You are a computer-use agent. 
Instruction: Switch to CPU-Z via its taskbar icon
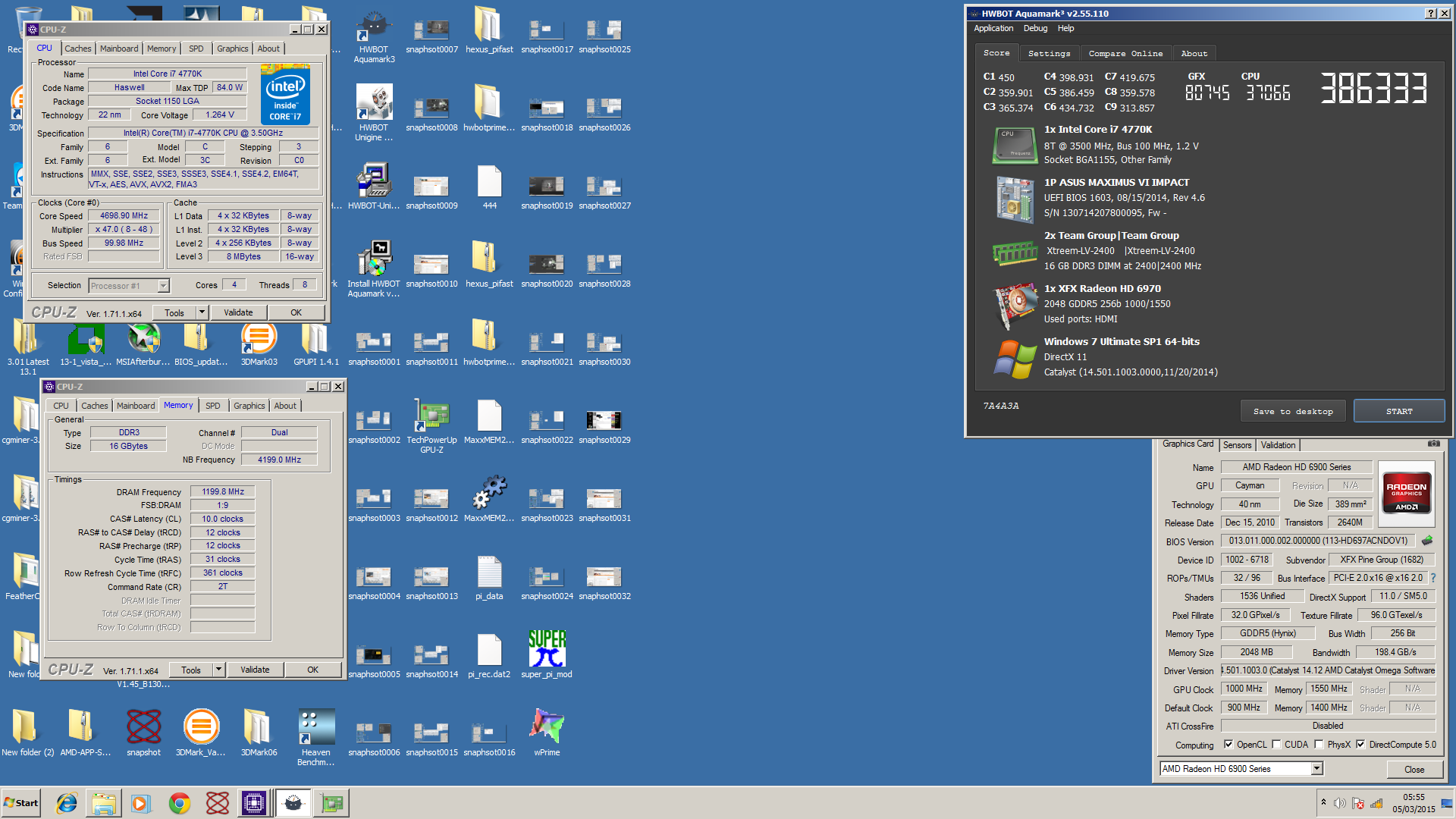tap(254, 803)
